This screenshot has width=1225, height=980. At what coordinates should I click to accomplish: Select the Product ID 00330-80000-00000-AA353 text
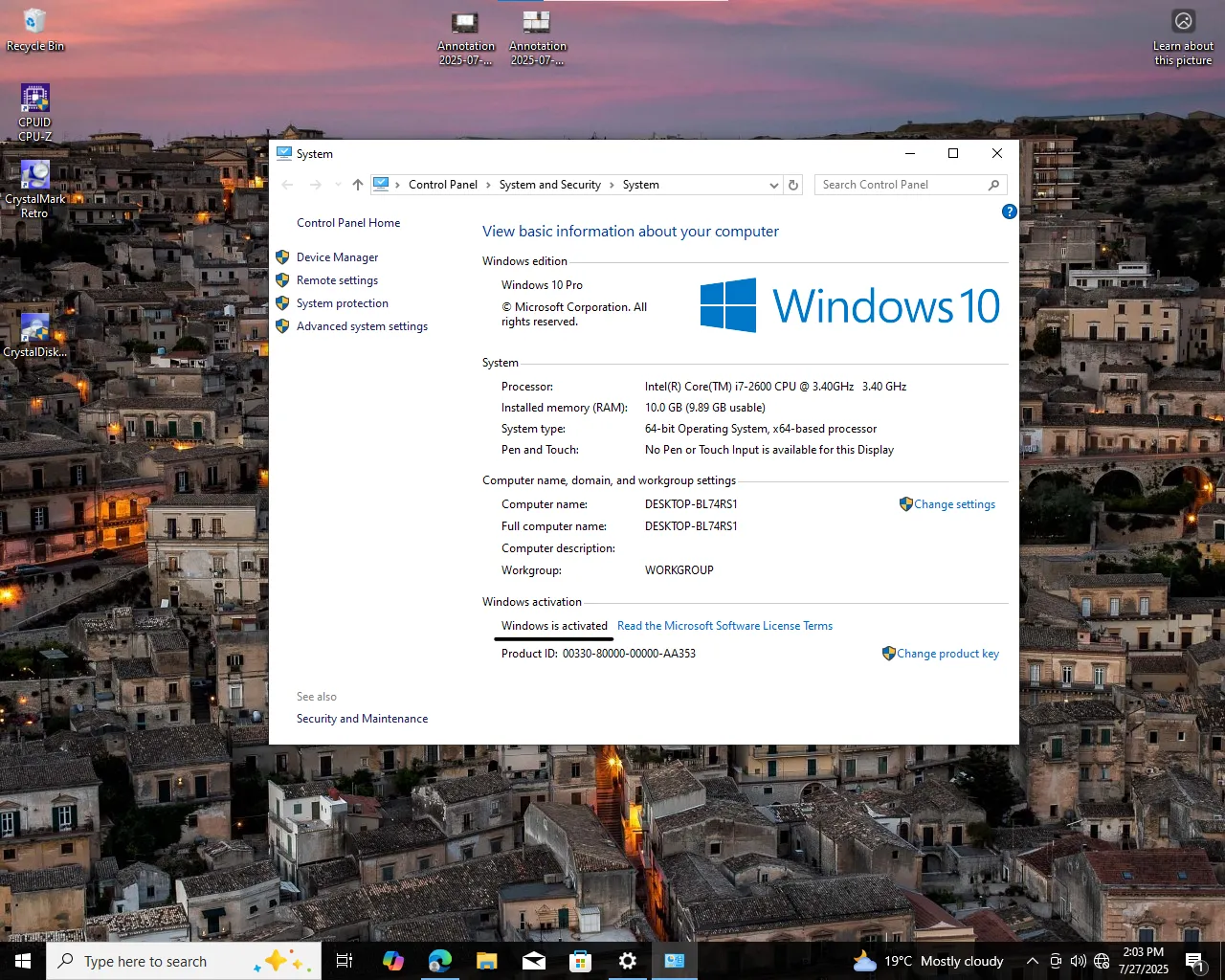tap(629, 654)
